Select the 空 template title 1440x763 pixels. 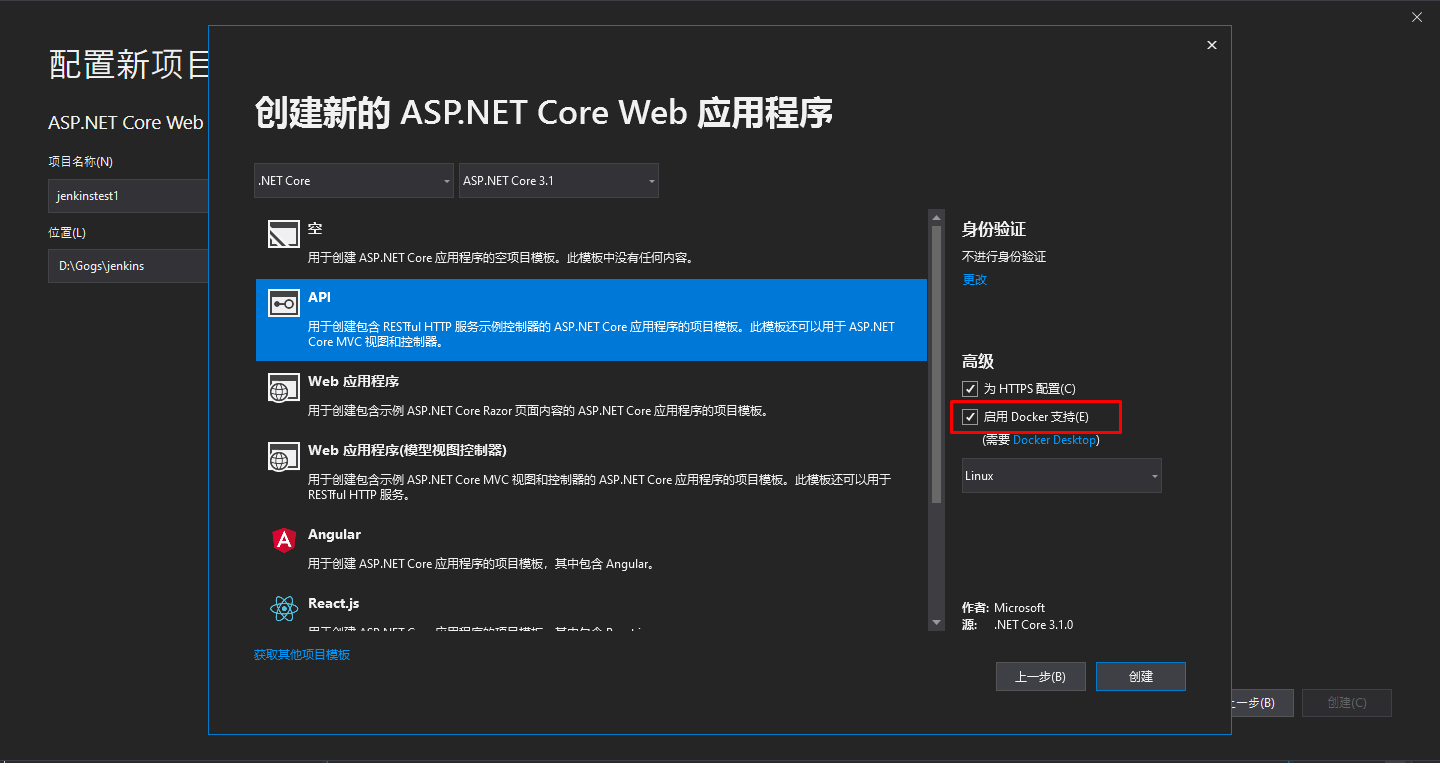coord(315,229)
